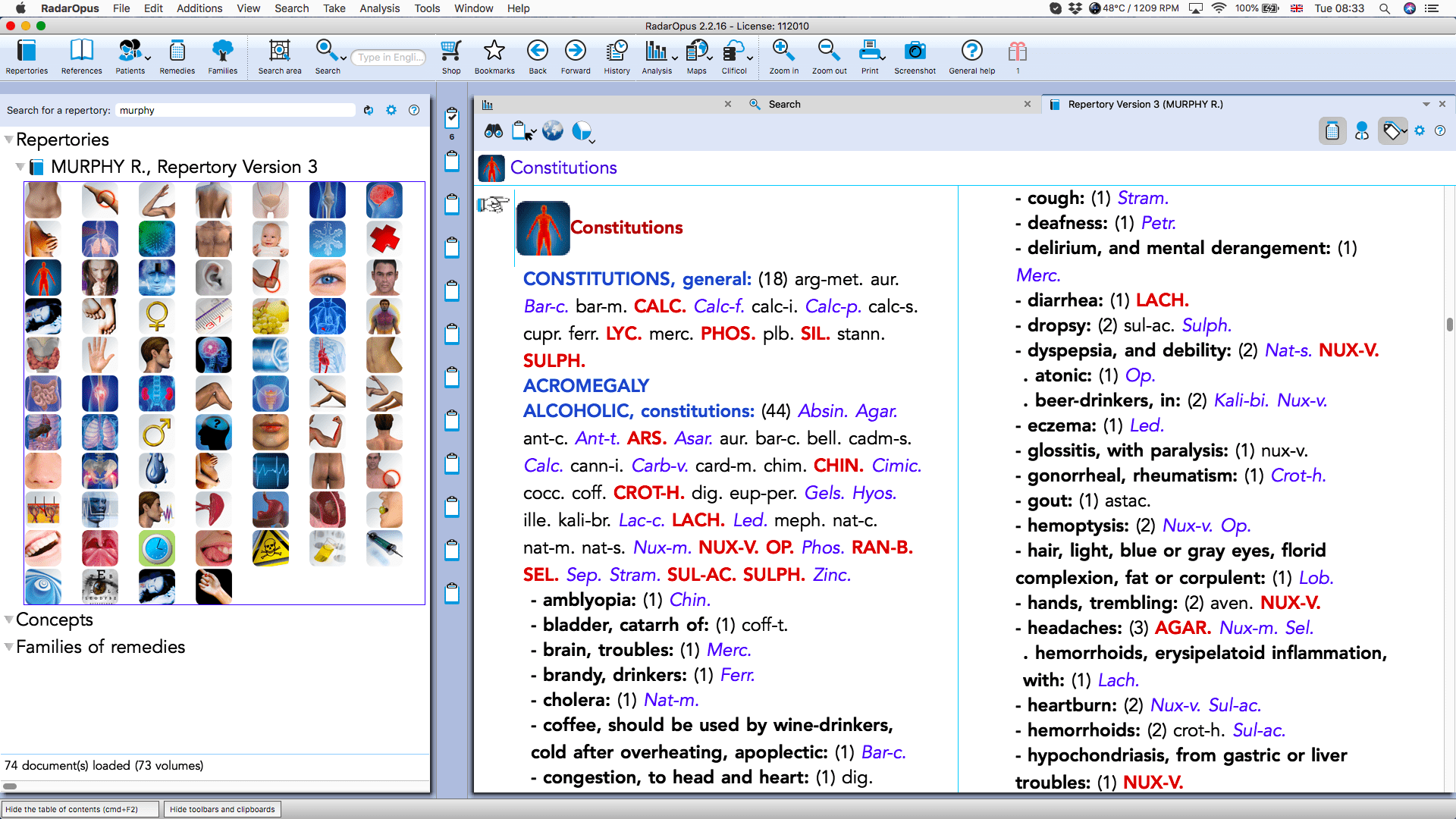This screenshot has width=1456, height=819.
Task: Open Spotlight search in macOS menu bar
Action: coord(1384,8)
